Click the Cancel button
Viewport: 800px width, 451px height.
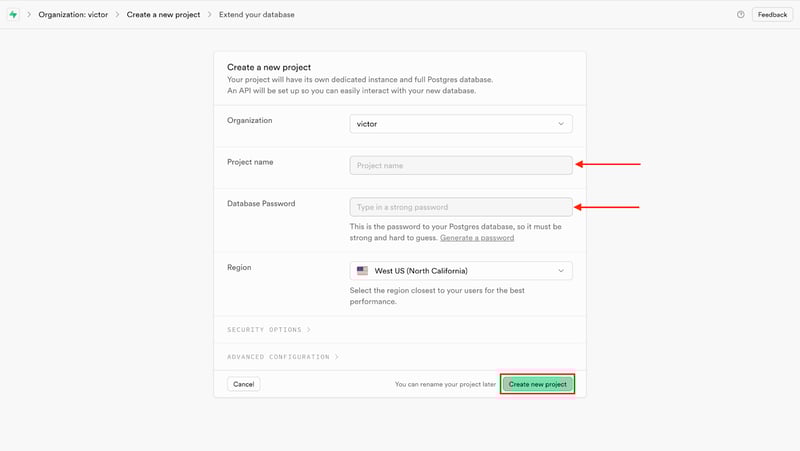[243, 384]
